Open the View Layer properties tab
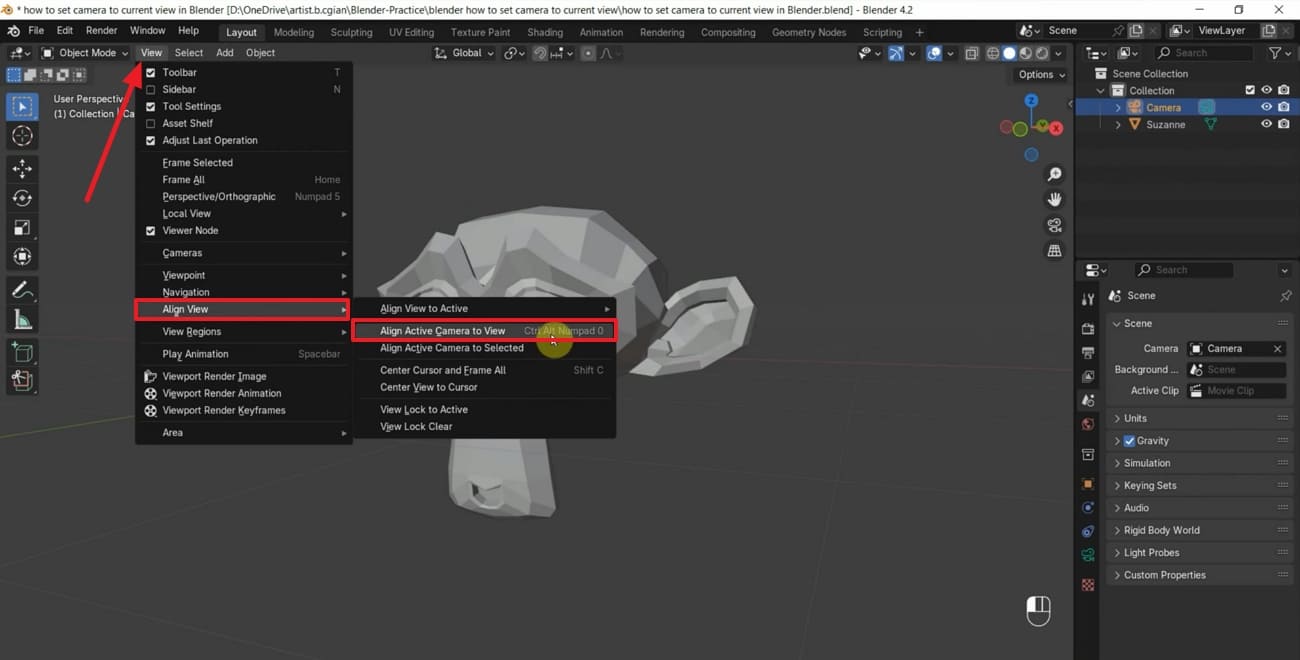 [x=1088, y=376]
